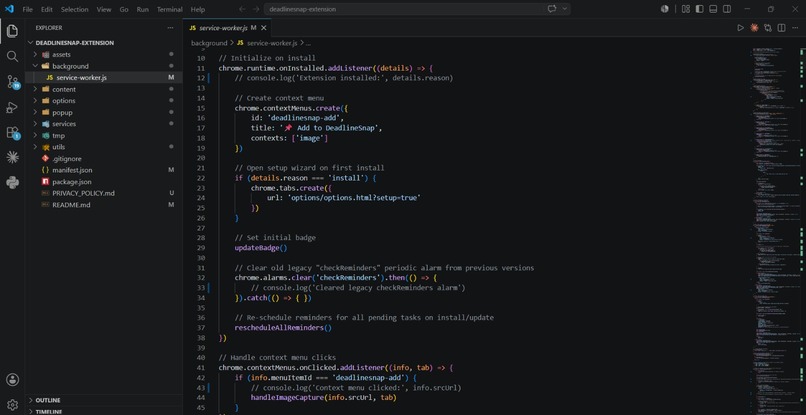Image resolution: width=806 pixels, height=415 pixels.
Task: Click 'handleImageCapture(info.srcUrl, tab)' on line 44
Action: [x=323, y=398]
